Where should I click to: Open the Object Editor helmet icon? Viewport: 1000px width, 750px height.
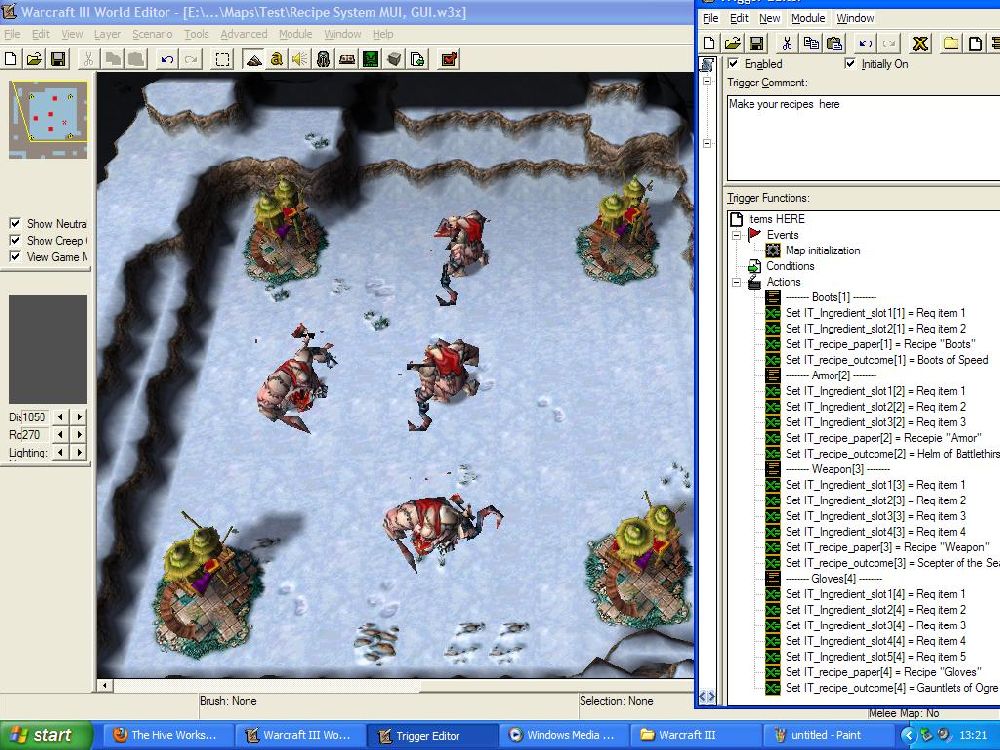[323, 59]
